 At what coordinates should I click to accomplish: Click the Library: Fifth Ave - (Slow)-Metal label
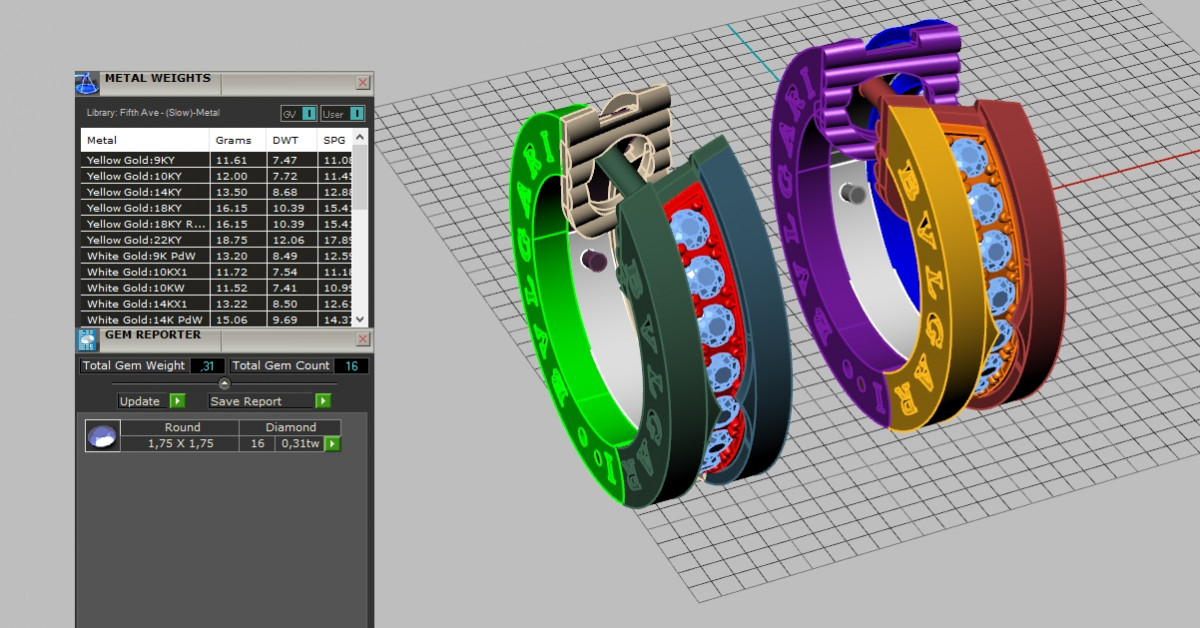click(153, 113)
